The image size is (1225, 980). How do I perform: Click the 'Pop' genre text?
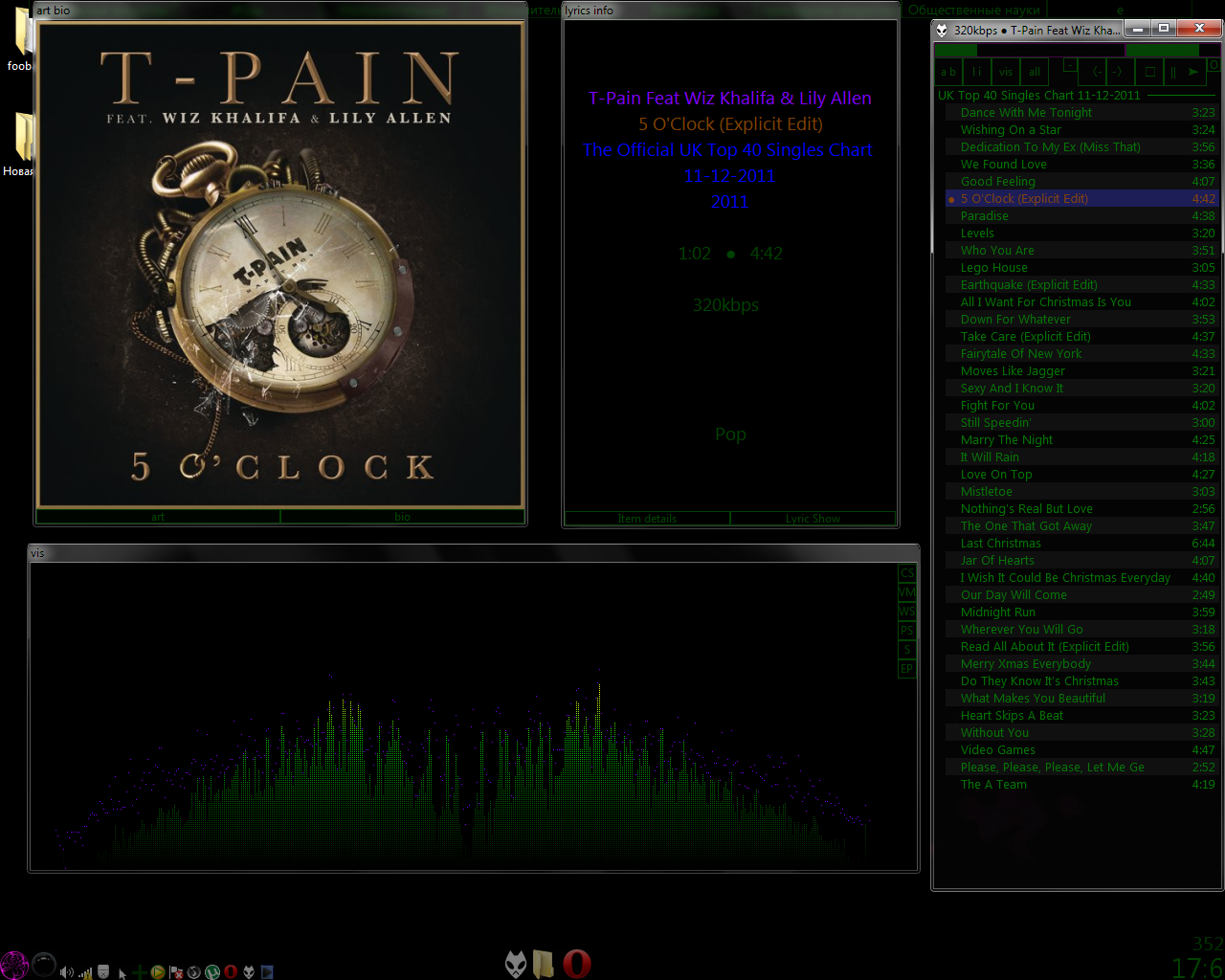click(730, 434)
